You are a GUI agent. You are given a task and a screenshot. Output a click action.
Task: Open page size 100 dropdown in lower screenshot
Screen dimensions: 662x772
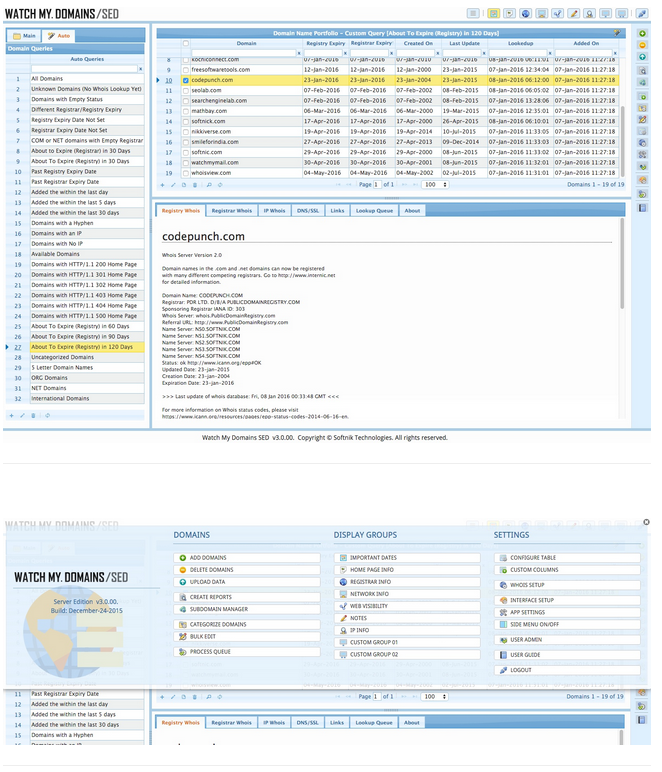(x=435, y=697)
